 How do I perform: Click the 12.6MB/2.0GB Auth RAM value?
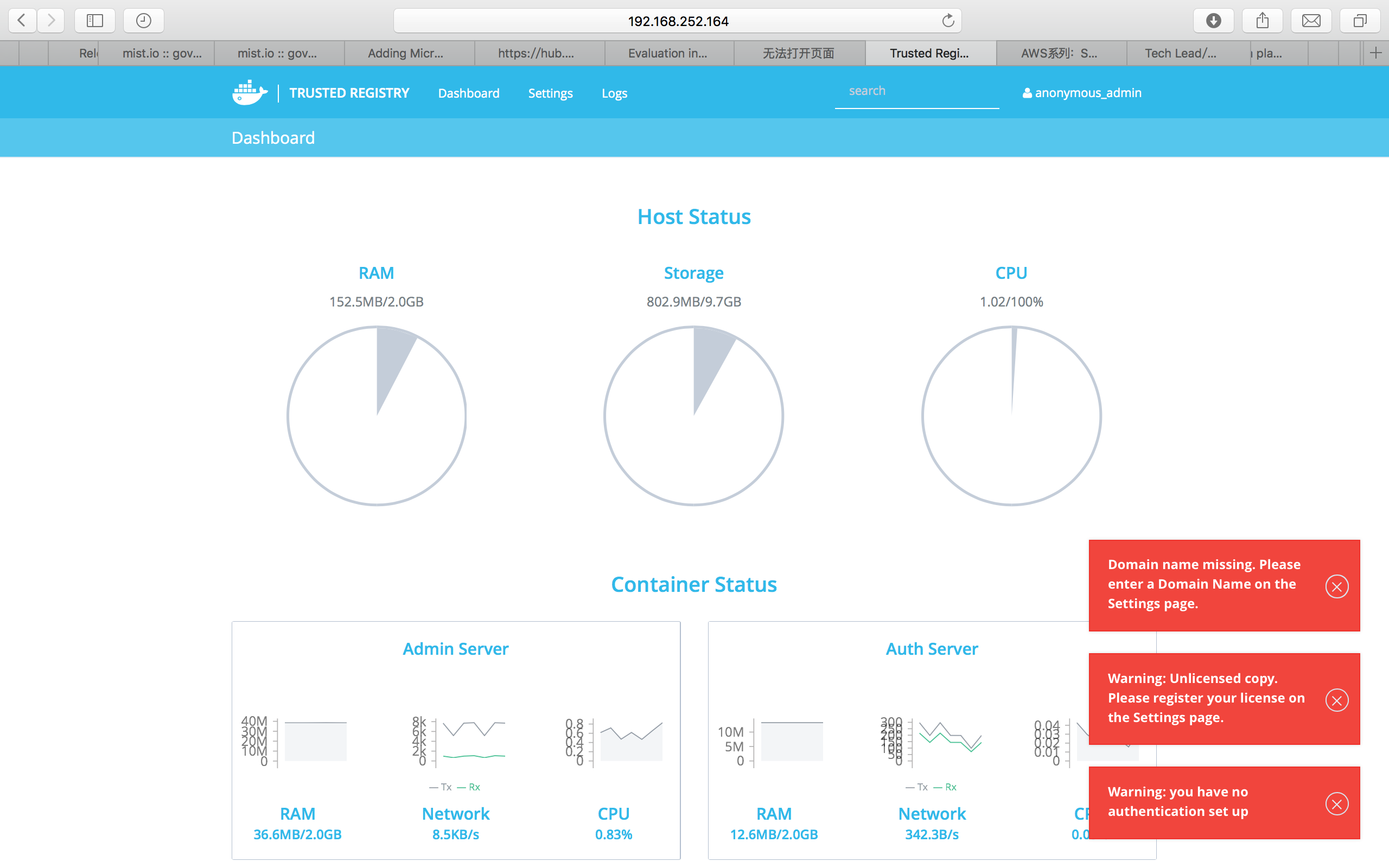[774, 834]
